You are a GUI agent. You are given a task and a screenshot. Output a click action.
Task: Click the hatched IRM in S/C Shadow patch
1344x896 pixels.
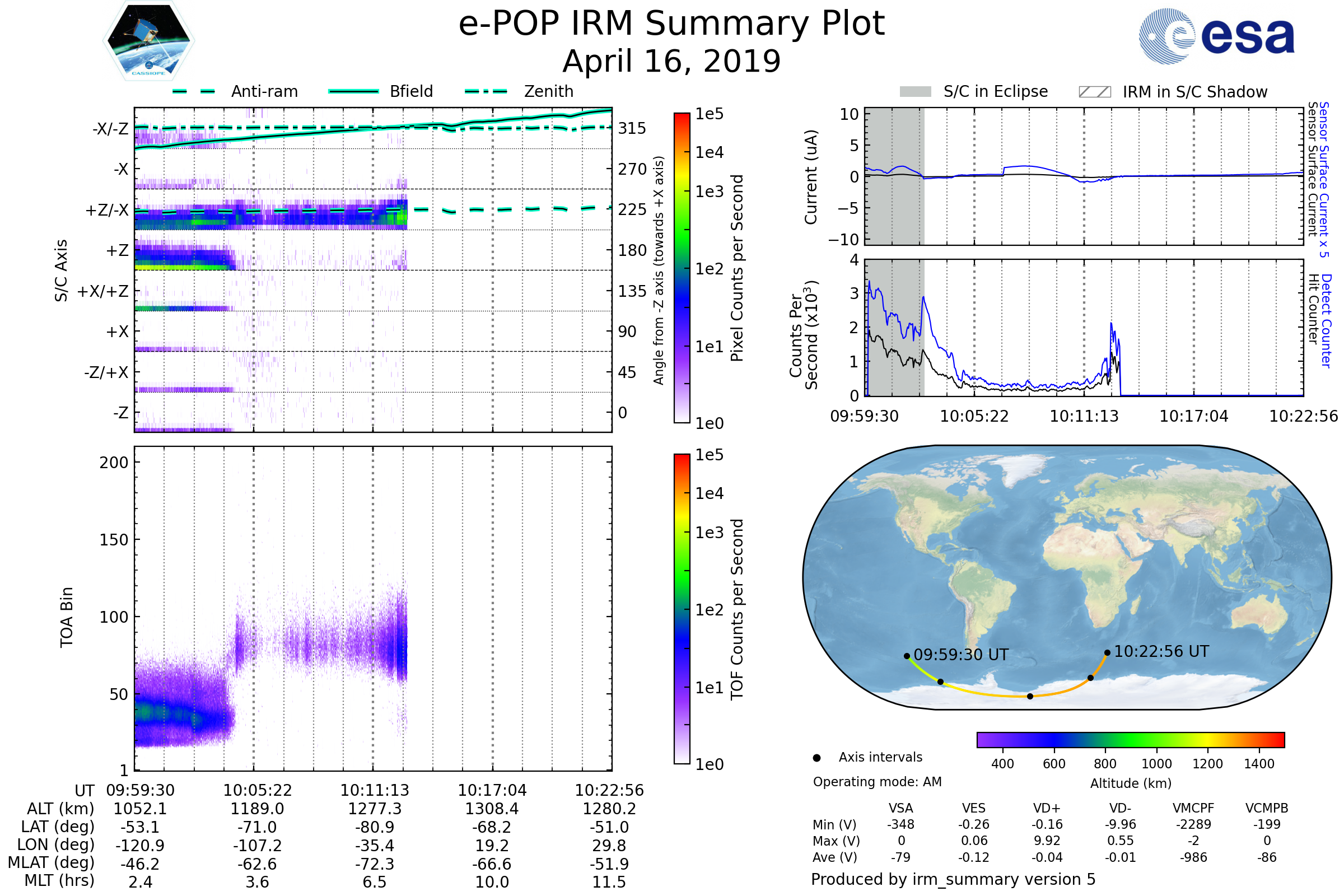[1094, 92]
